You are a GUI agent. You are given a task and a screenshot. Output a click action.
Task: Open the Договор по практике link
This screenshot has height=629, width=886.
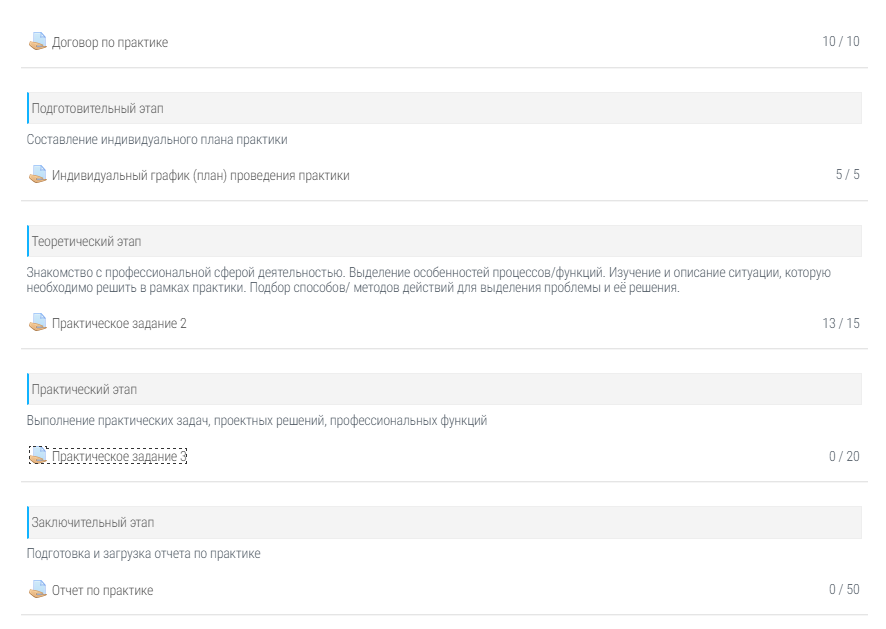click(x=110, y=42)
